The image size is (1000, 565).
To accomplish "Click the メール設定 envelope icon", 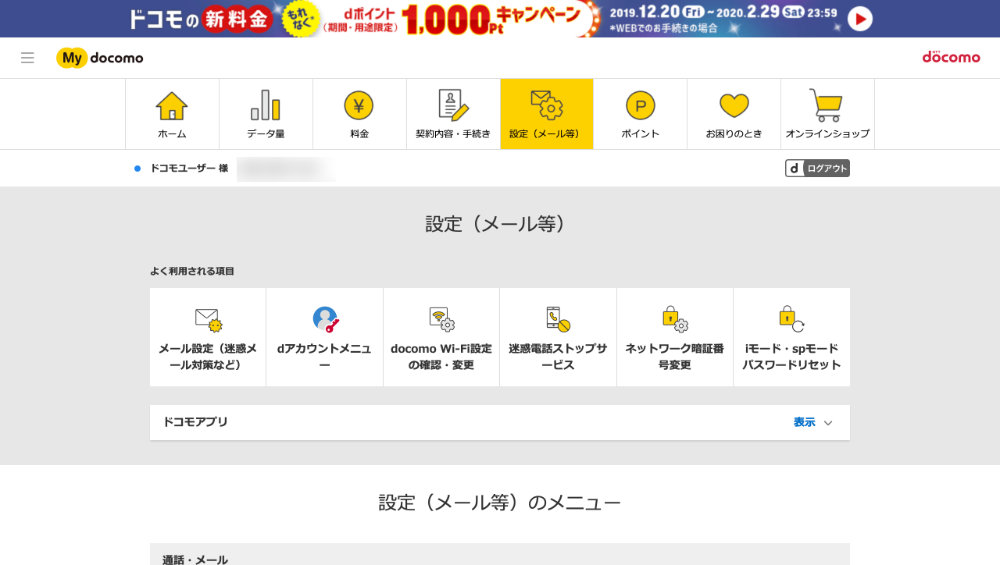I will 209,319.
